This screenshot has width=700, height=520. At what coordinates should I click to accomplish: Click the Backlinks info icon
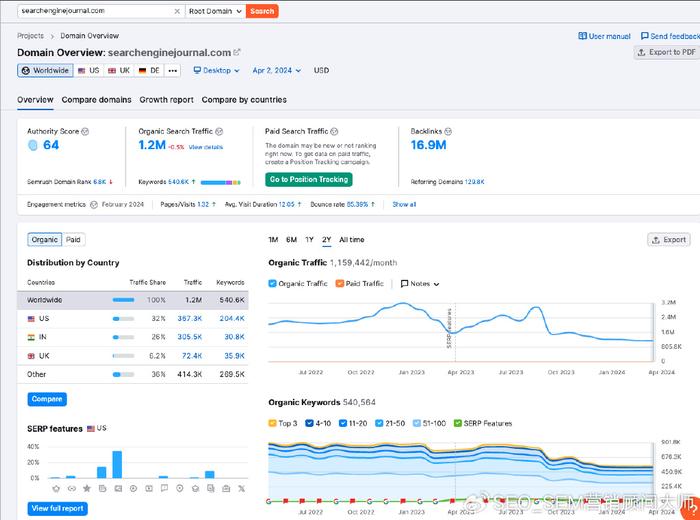click(448, 131)
